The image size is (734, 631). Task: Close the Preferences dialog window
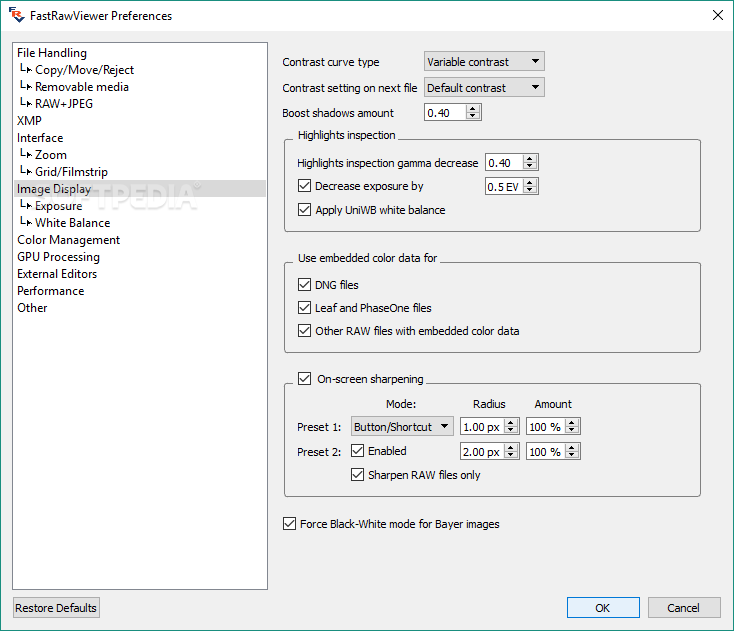point(717,15)
